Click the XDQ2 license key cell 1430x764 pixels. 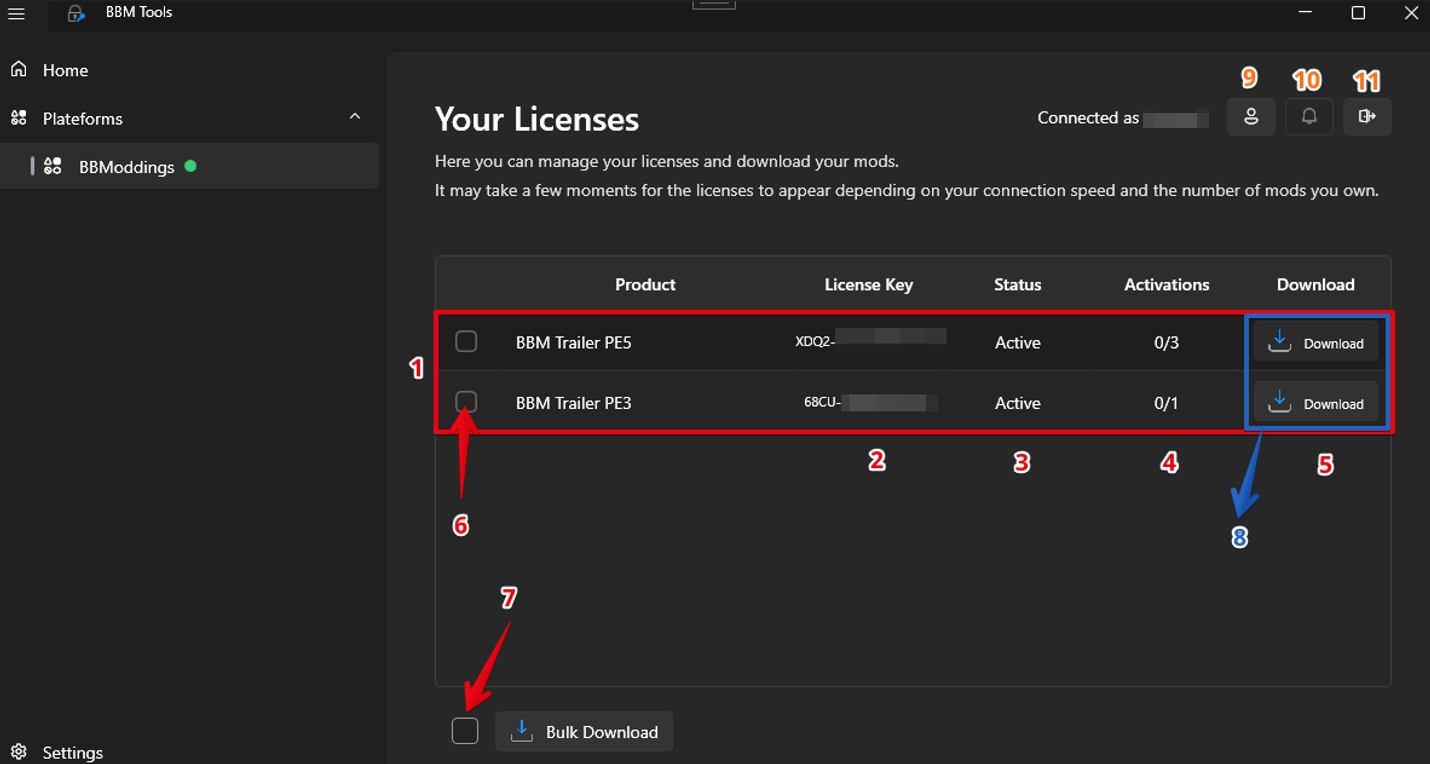tap(868, 341)
